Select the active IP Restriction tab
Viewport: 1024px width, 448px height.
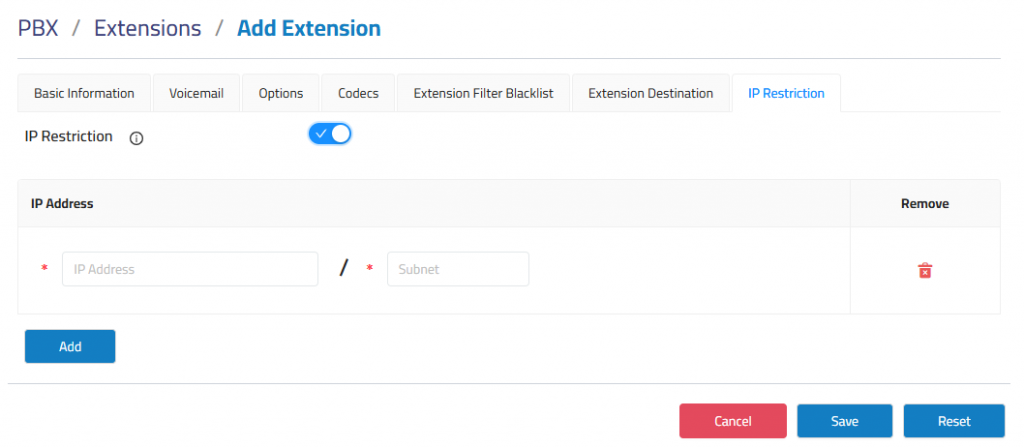point(786,93)
